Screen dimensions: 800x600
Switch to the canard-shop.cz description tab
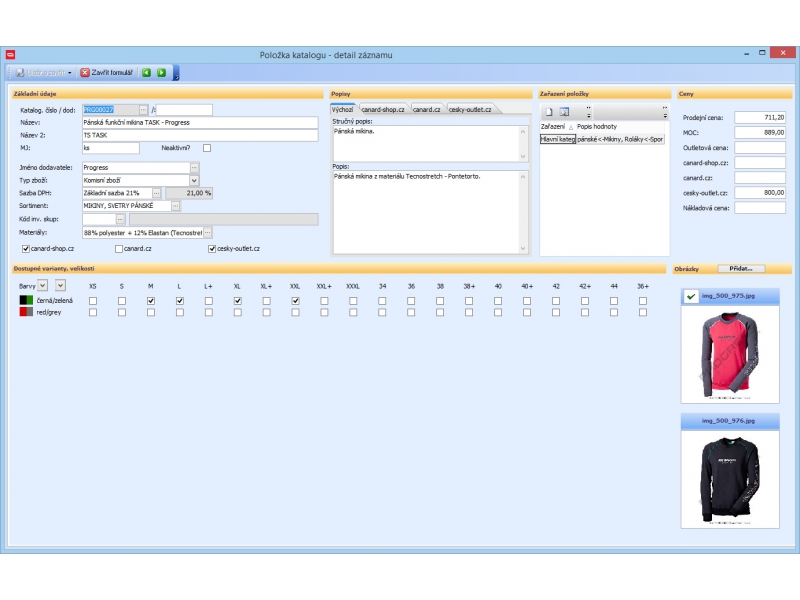click(x=382, y=109)
